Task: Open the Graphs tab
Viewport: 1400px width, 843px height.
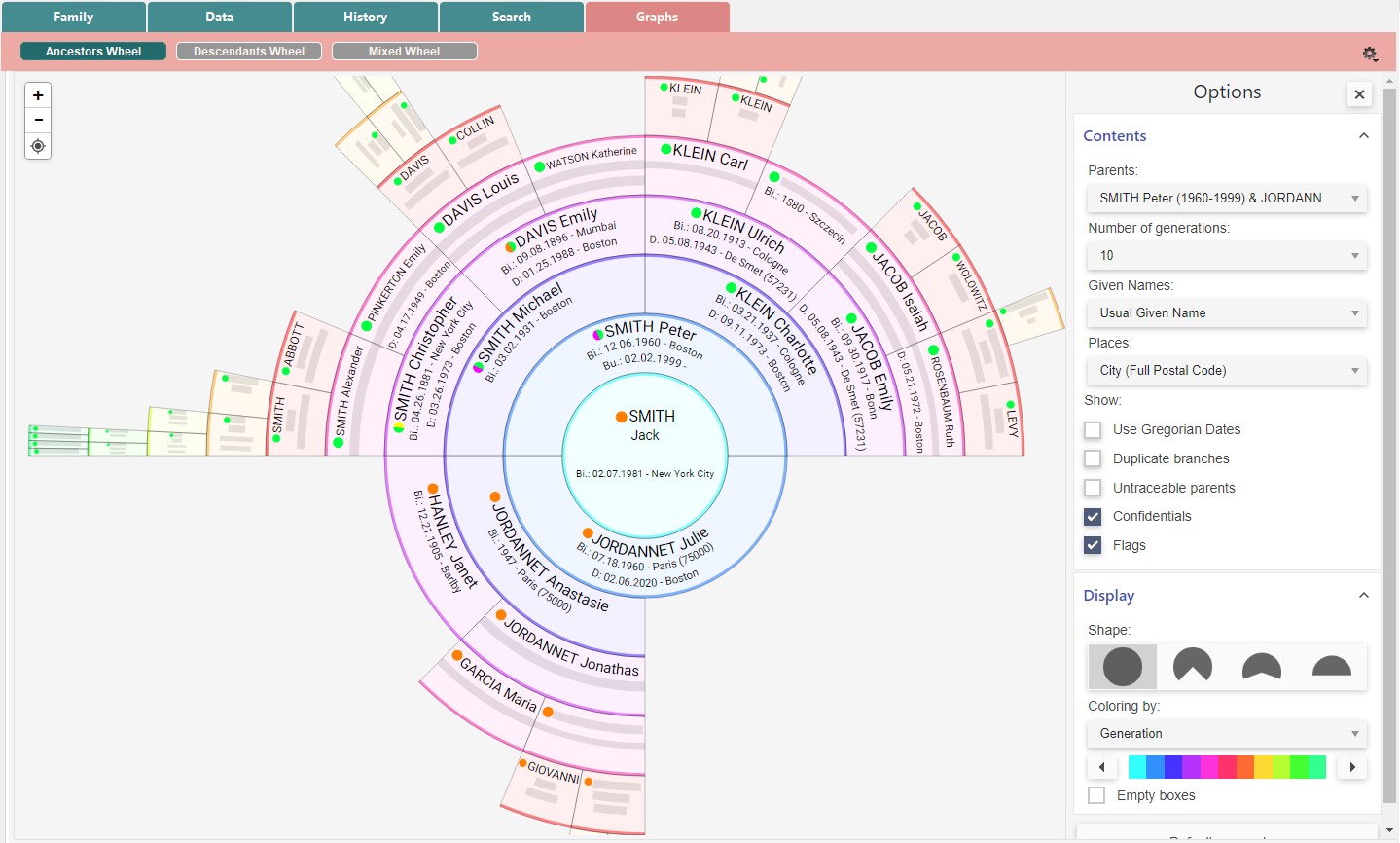Action: pyautogui.click(x=657, y=17)
